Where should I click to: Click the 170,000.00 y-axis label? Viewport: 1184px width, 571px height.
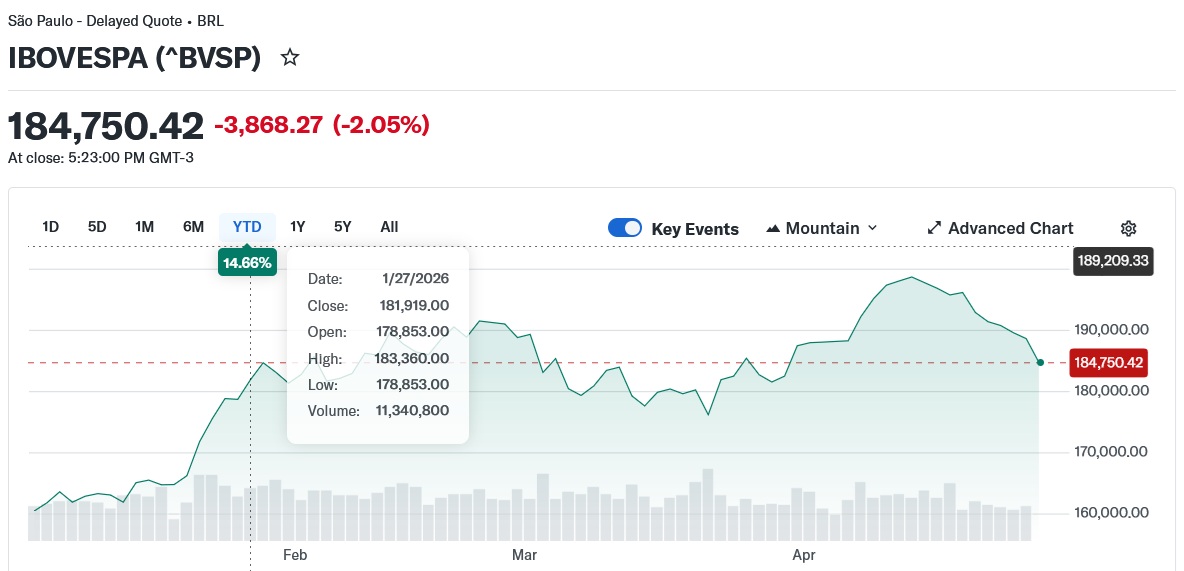1111,452
